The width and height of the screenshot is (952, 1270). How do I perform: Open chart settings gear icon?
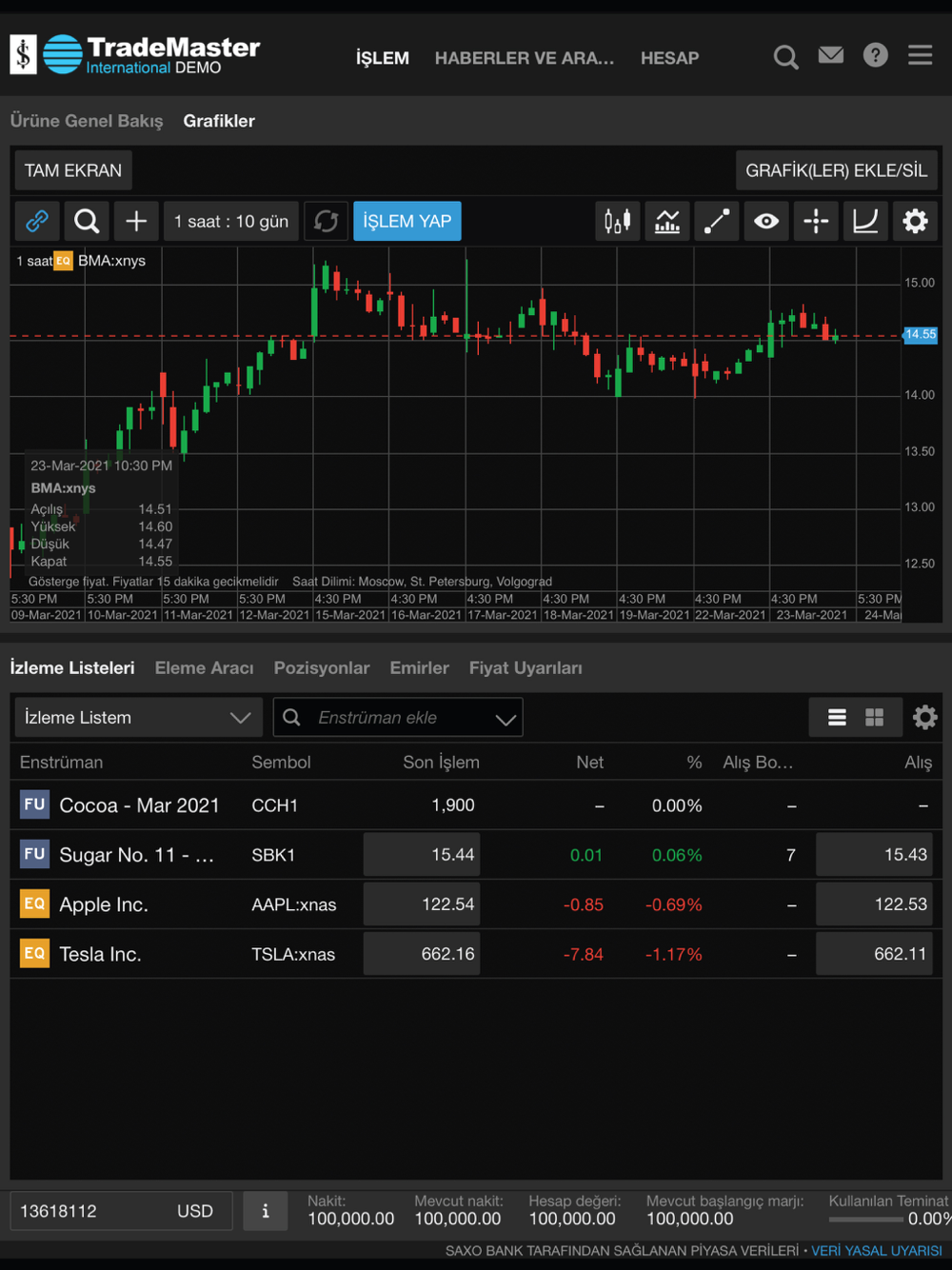915,221
